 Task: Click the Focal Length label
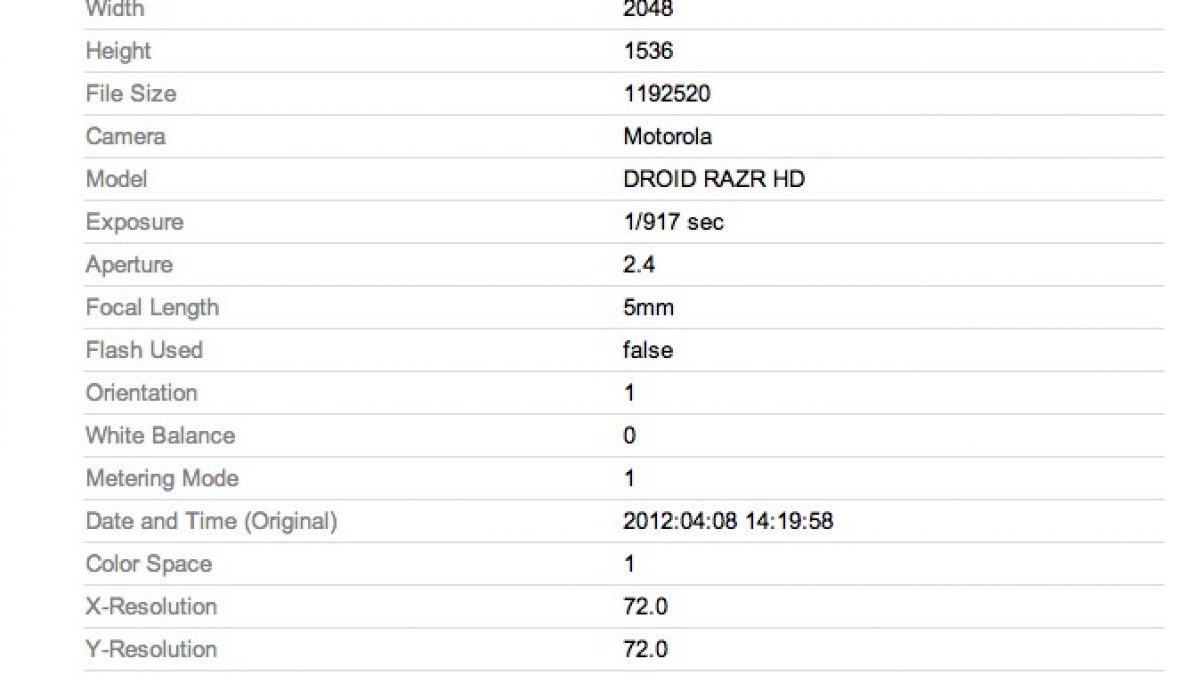[152, 307]
